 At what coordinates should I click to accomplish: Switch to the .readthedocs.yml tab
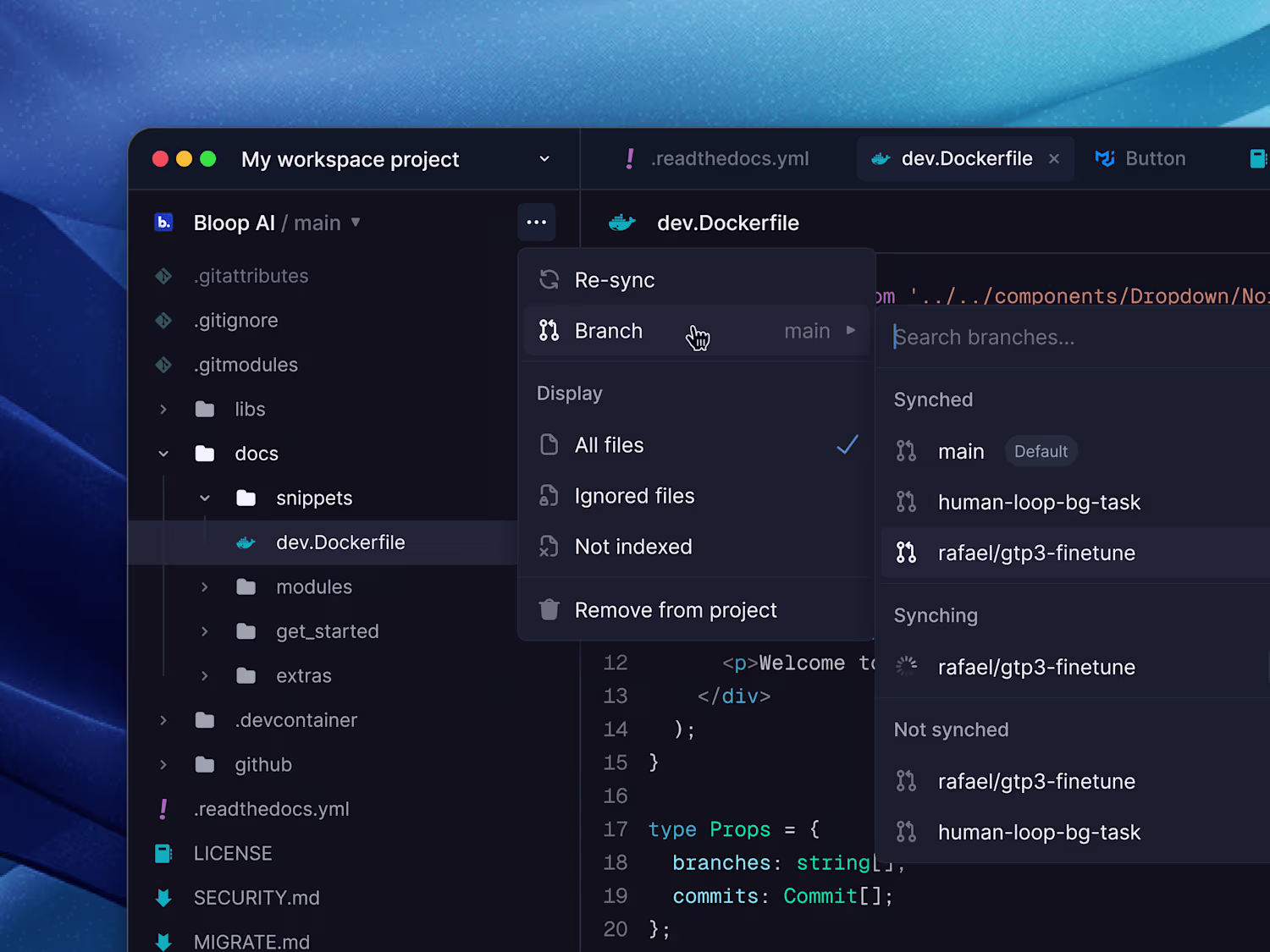(x=718, y=158)
